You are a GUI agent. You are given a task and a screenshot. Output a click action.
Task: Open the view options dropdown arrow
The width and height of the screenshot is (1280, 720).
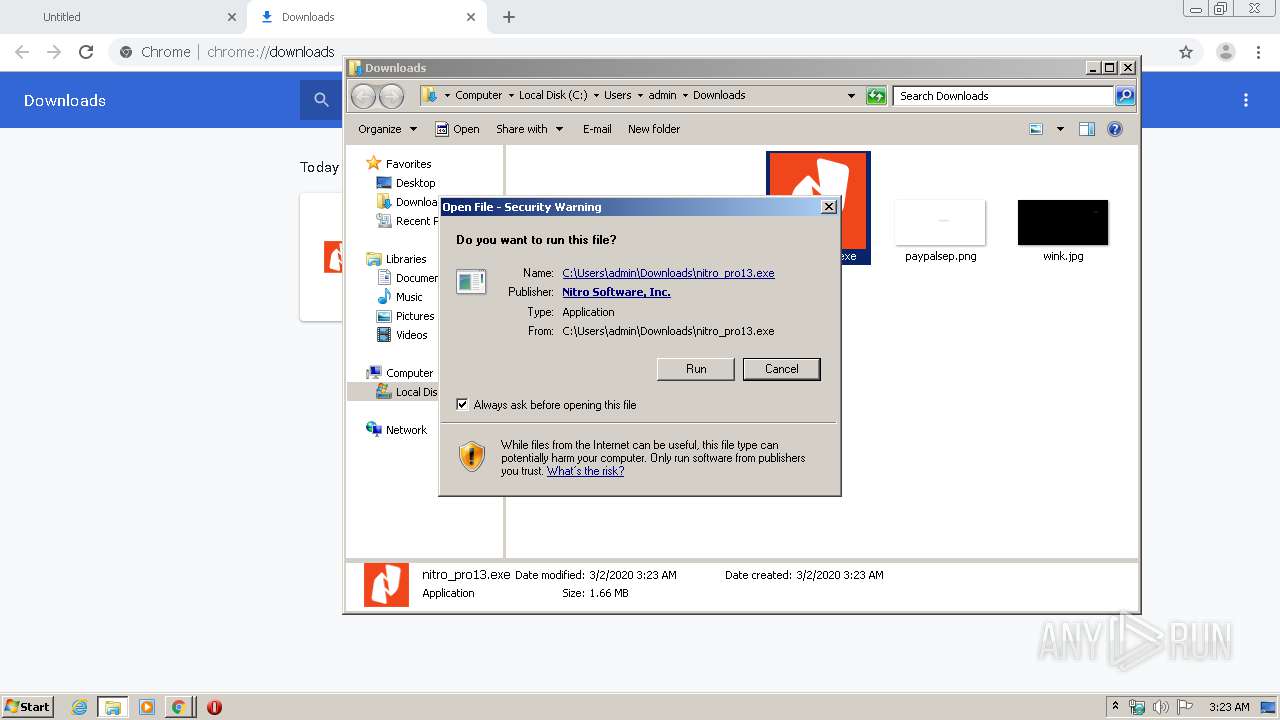[1060, 129]
